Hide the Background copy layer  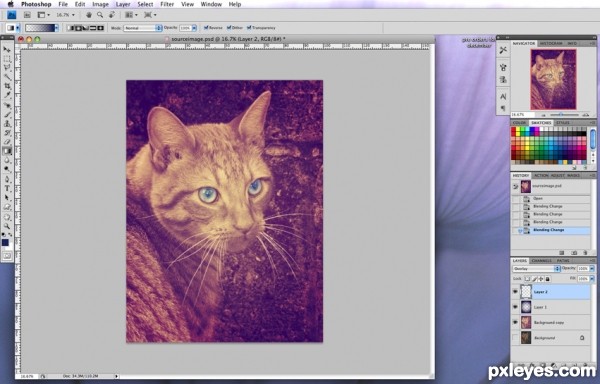(x=515, y=322)
